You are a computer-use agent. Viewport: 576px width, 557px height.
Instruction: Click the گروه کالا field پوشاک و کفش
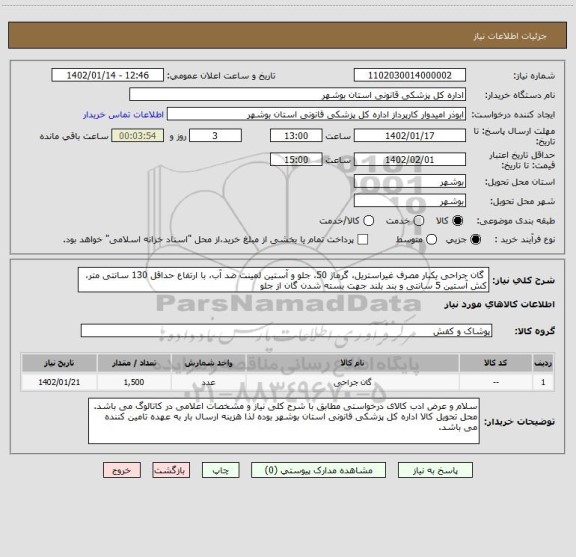point(286,331)
